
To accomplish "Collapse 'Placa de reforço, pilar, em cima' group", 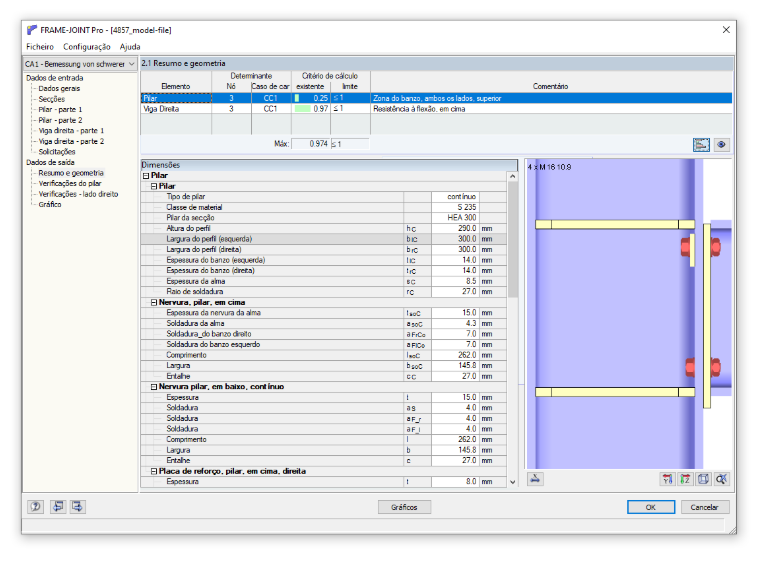I will (154, 471).
